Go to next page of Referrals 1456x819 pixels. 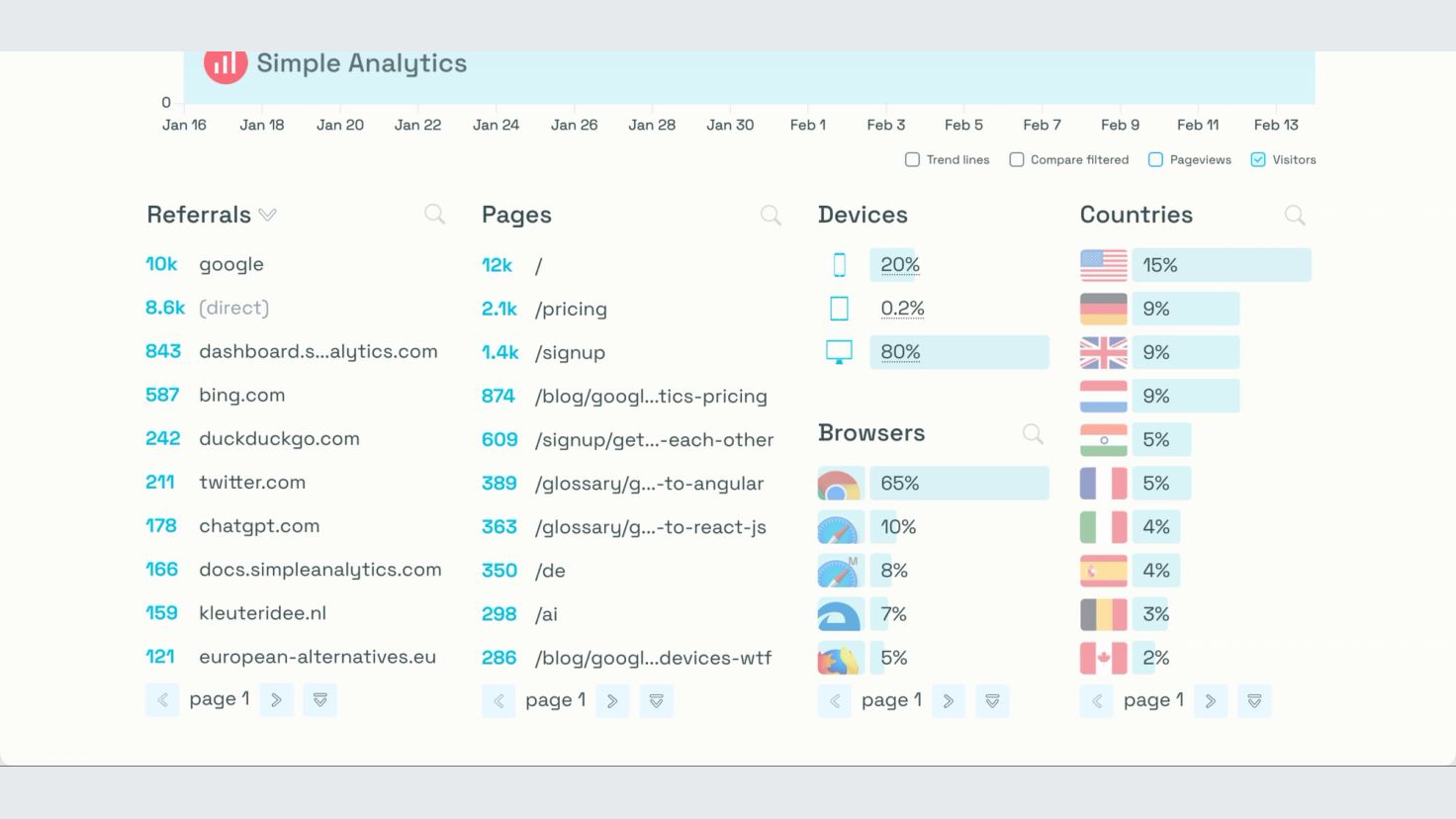point(276,699)
